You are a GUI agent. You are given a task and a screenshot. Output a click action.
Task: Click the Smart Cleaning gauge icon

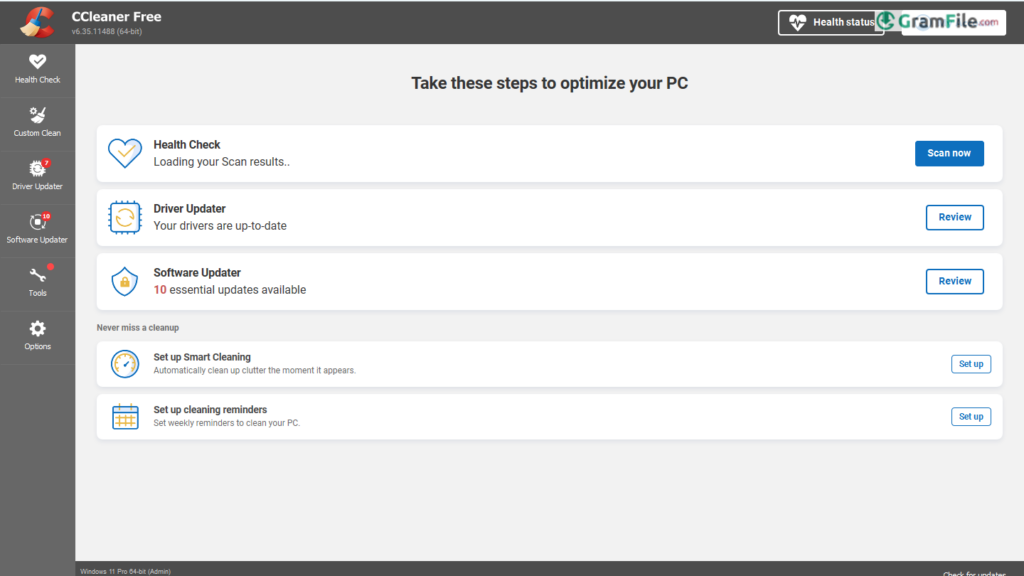pos(125,364)
